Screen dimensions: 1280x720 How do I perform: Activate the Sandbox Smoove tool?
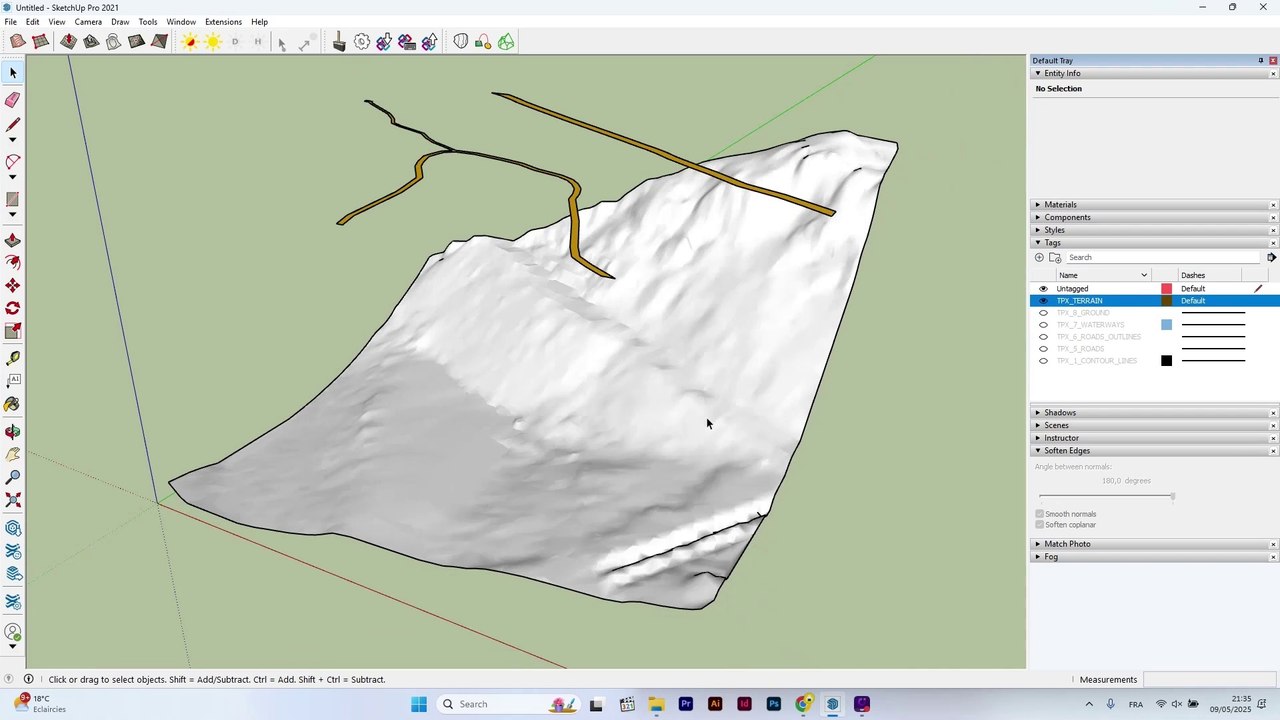(x=68, y=41)
